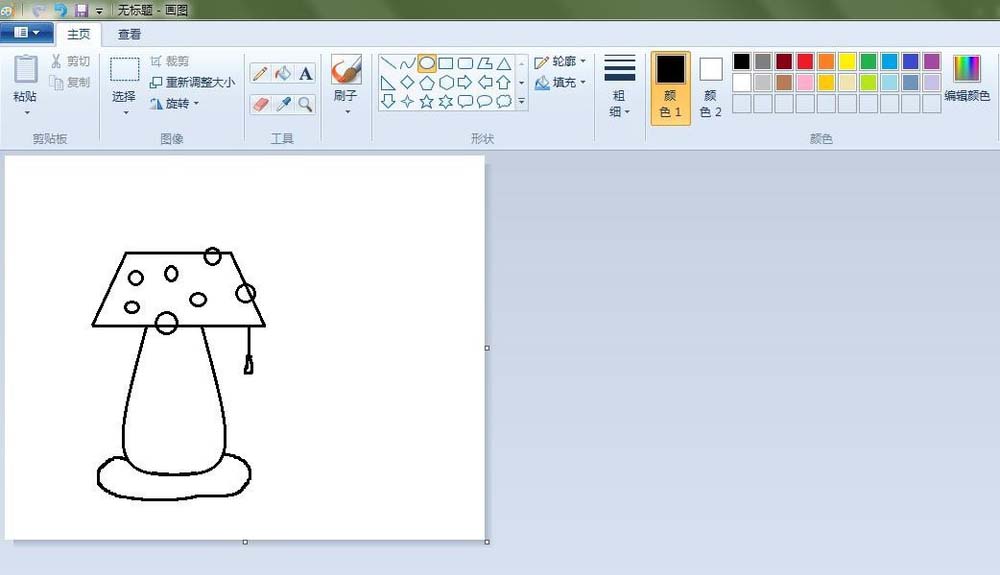Click the rectangular selection tool icon
Image resolution: width=1000 pixels, height=575 pixels.
coord(124,69)
